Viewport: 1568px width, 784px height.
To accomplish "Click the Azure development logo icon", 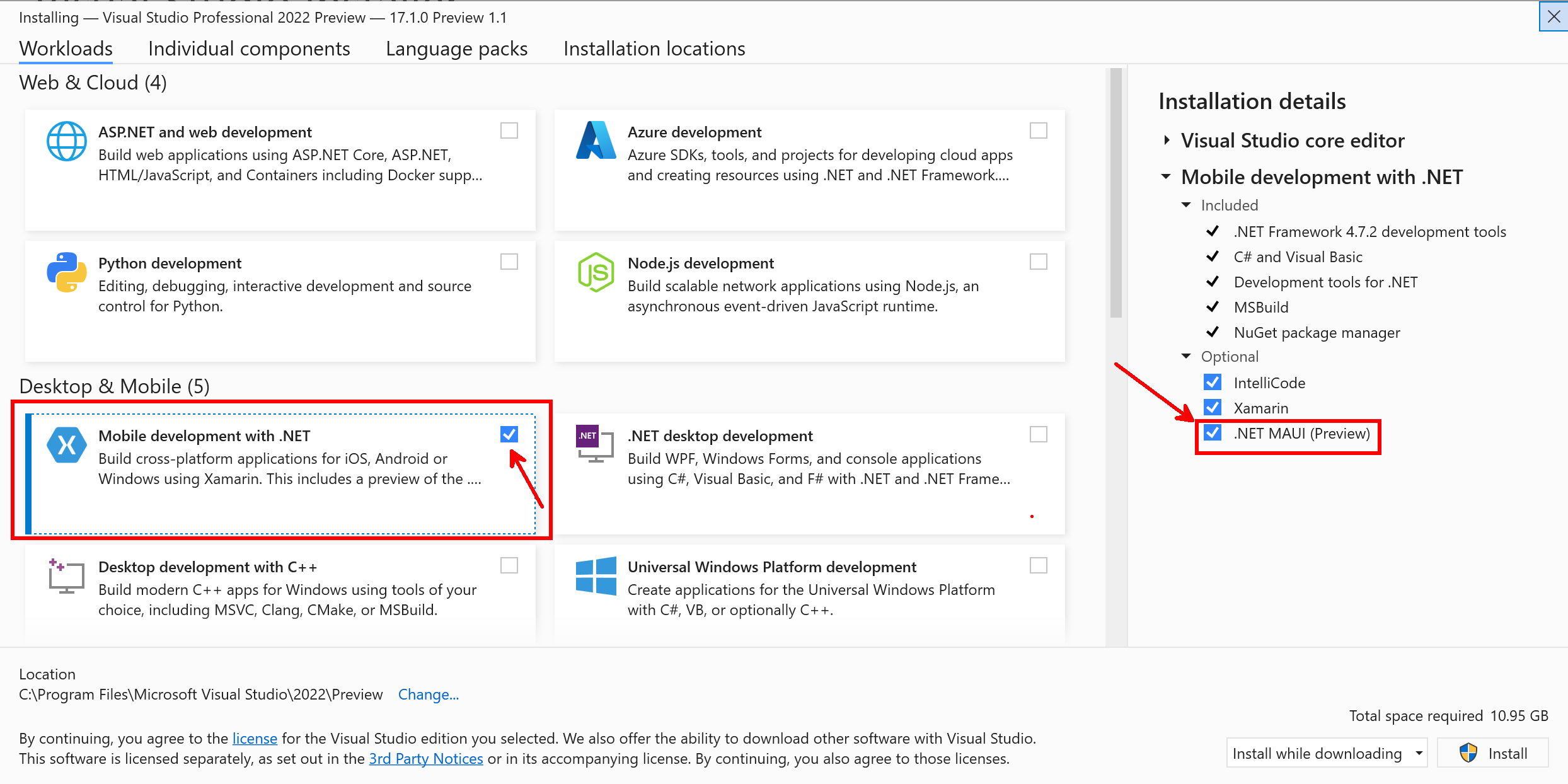I will point(596,141).
